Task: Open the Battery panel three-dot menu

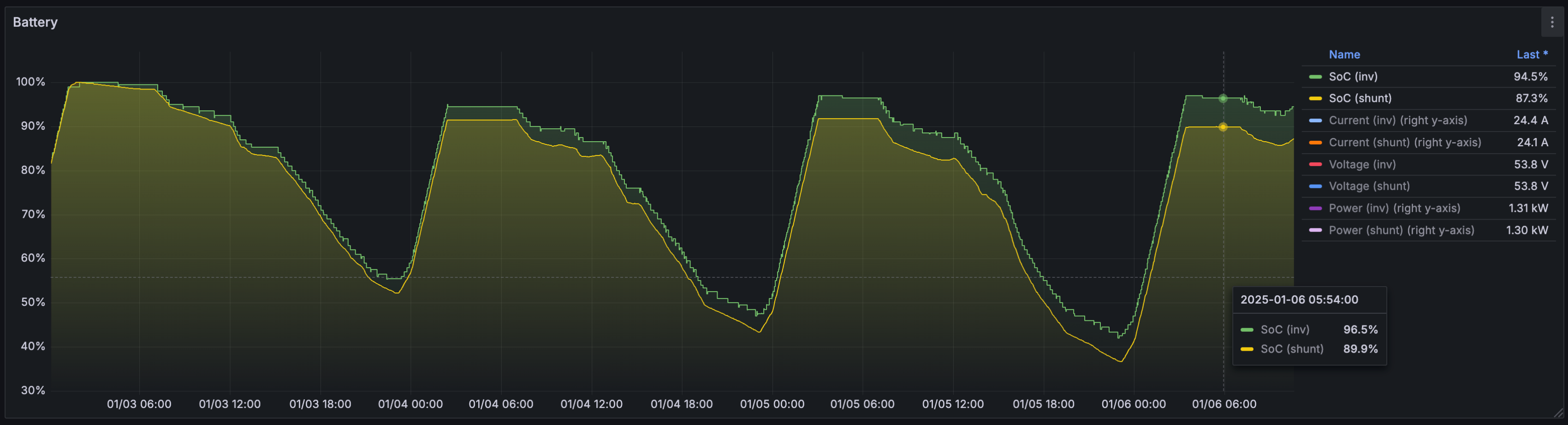Action: tap(1551, 23)
